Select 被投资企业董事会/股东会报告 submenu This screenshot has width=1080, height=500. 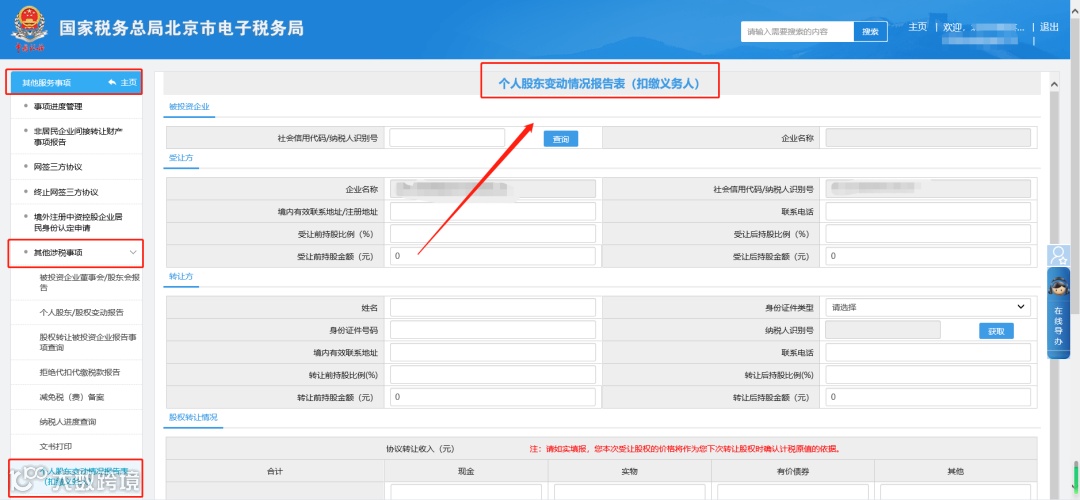point(90,282)
